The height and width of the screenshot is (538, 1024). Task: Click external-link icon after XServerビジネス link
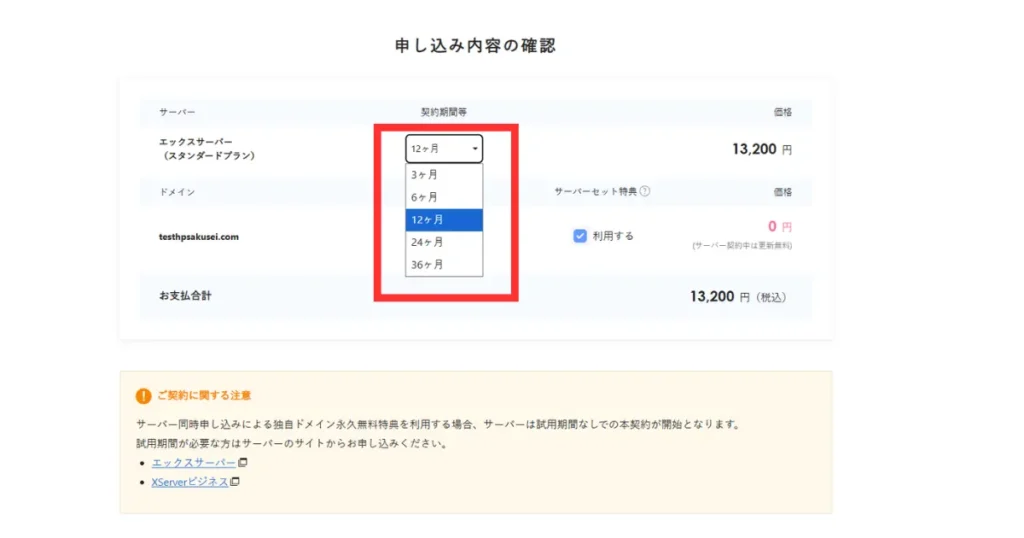235,482
